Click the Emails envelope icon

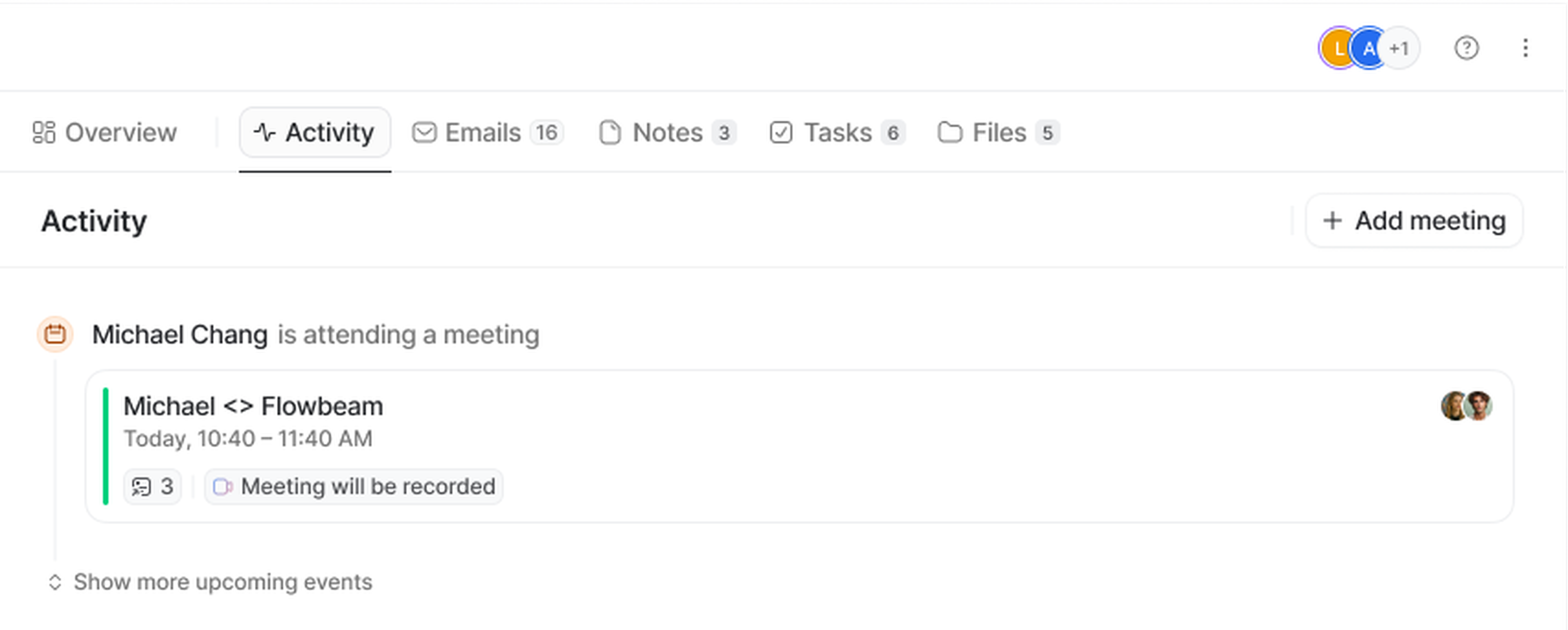[x=425, y=132]
